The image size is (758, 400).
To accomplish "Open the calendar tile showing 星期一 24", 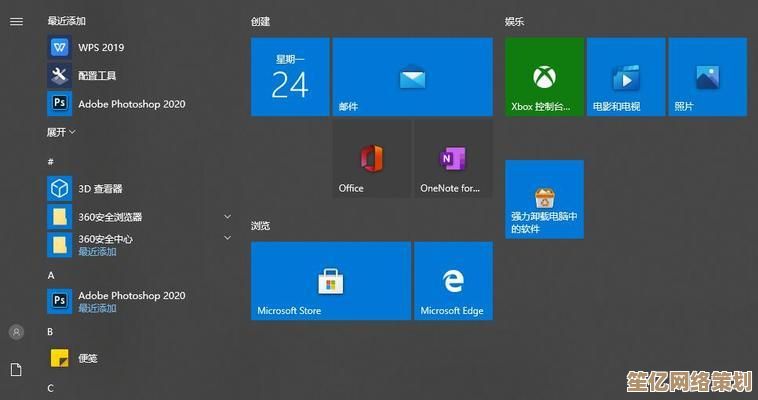I will pyautogui.click(x=290, y=77).
